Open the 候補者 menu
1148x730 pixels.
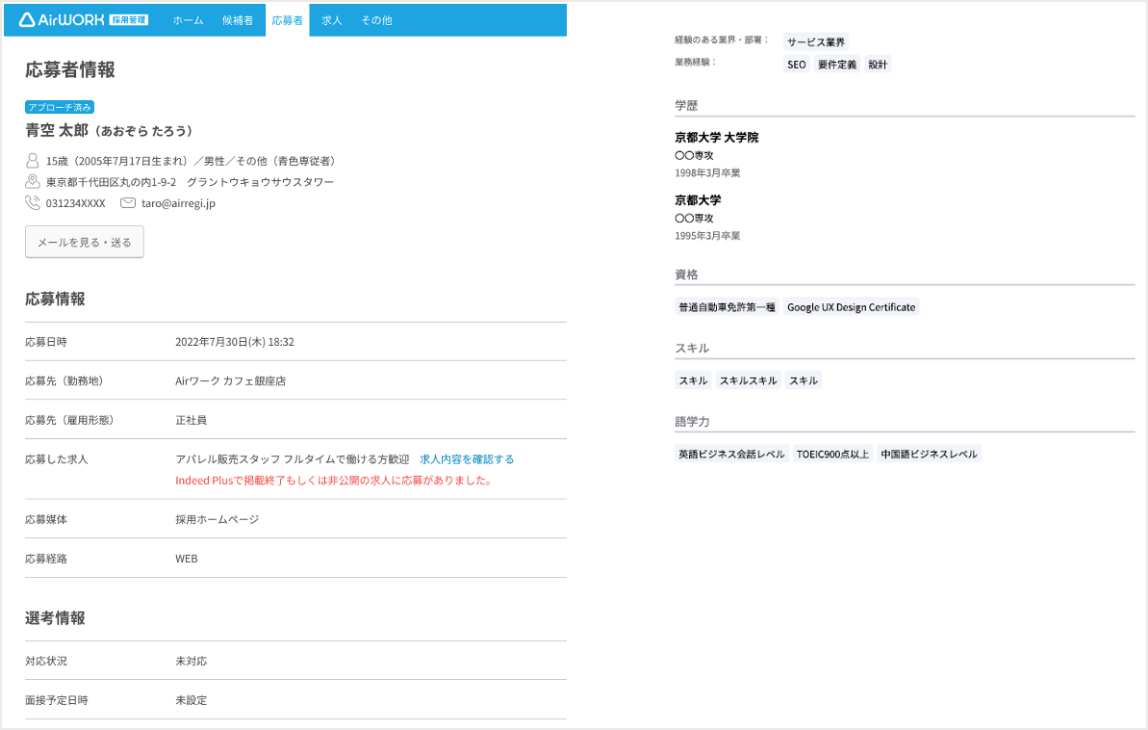click(237, 21)
